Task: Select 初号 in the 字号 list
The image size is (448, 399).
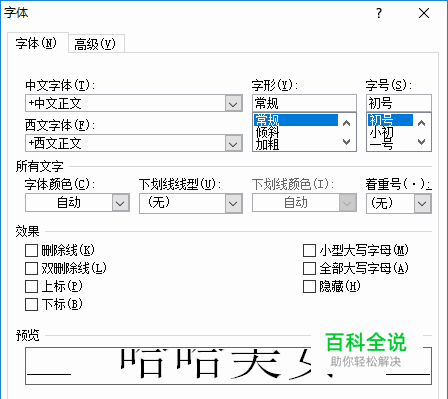Action: pyautogui.click(x=390, y=120)
